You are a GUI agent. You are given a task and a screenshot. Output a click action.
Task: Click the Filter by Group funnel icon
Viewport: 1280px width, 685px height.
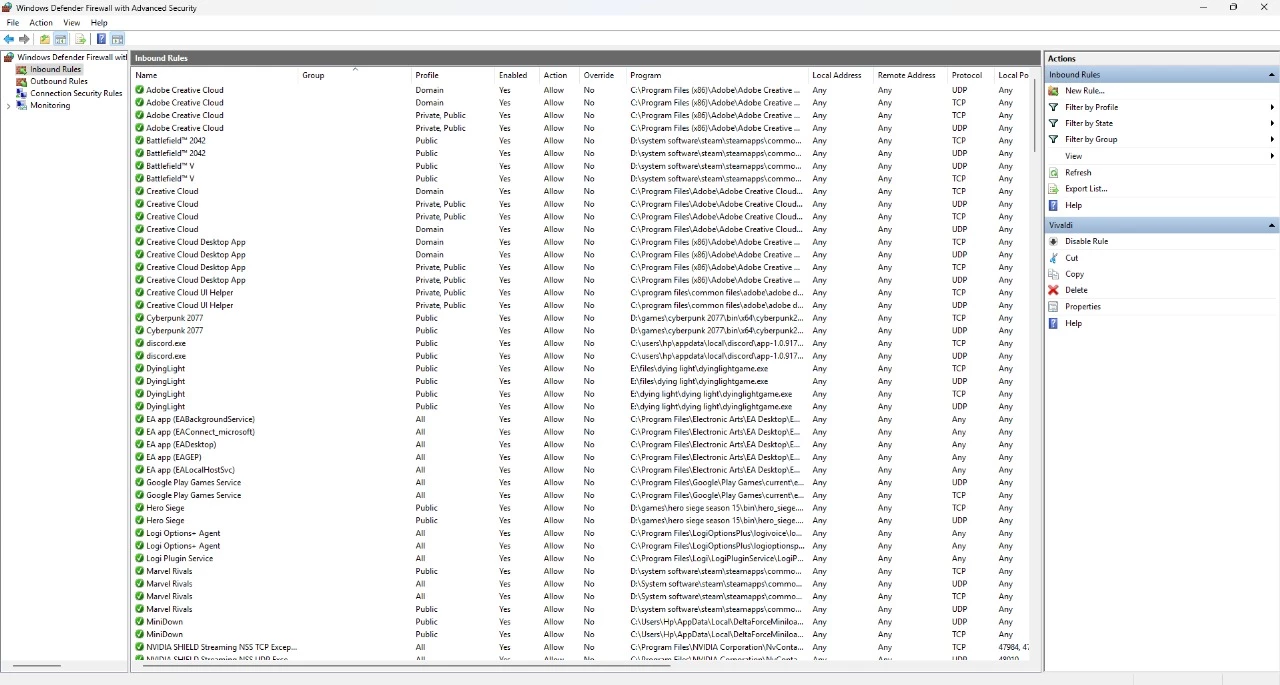[1053, 139]
